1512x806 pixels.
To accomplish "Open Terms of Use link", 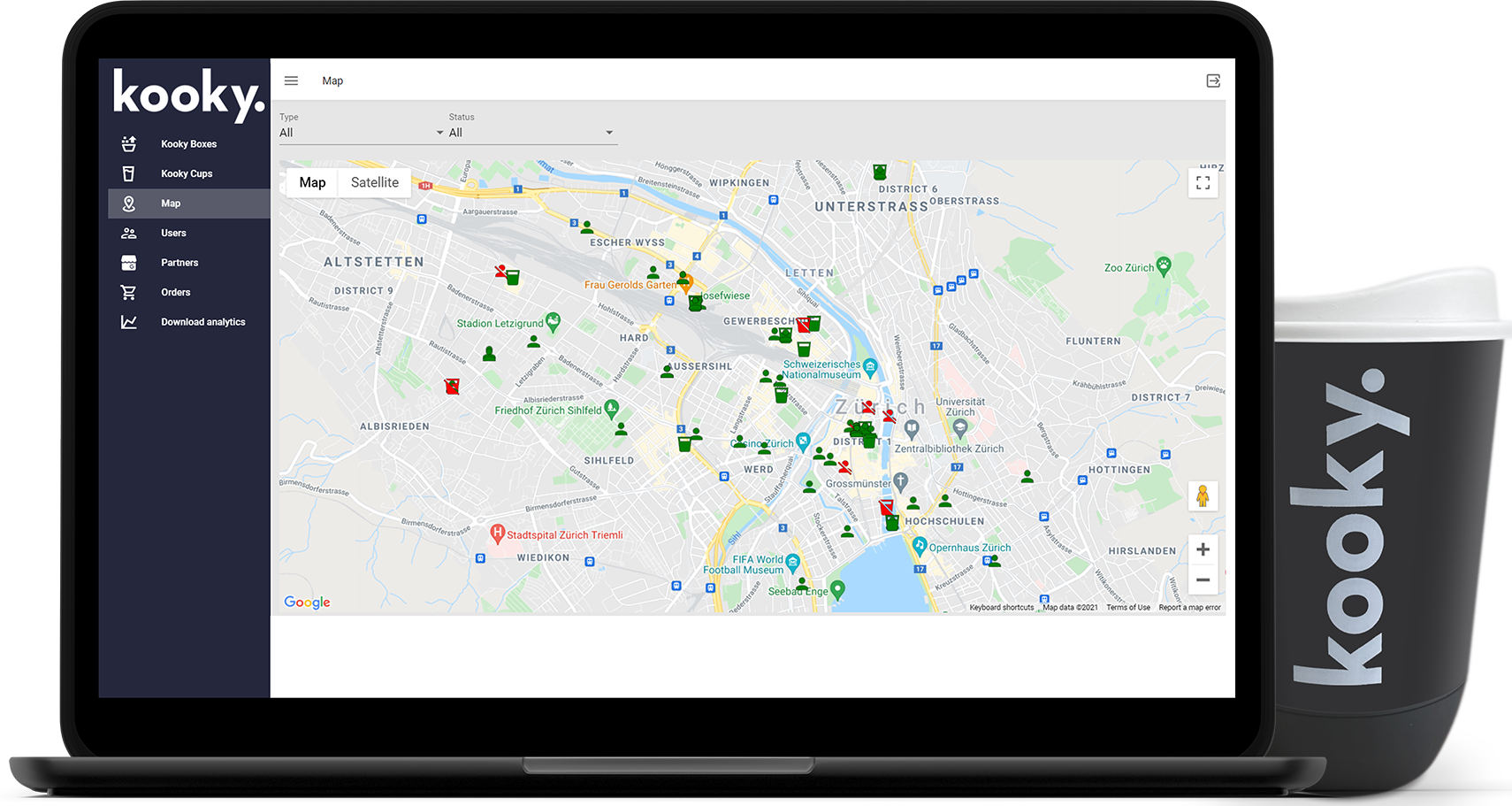I will click(1128, 607).
